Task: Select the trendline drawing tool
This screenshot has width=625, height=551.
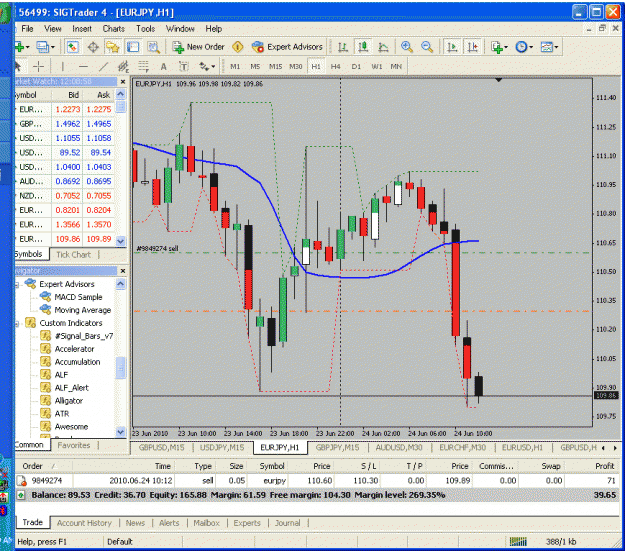Action: click(103, 66)
